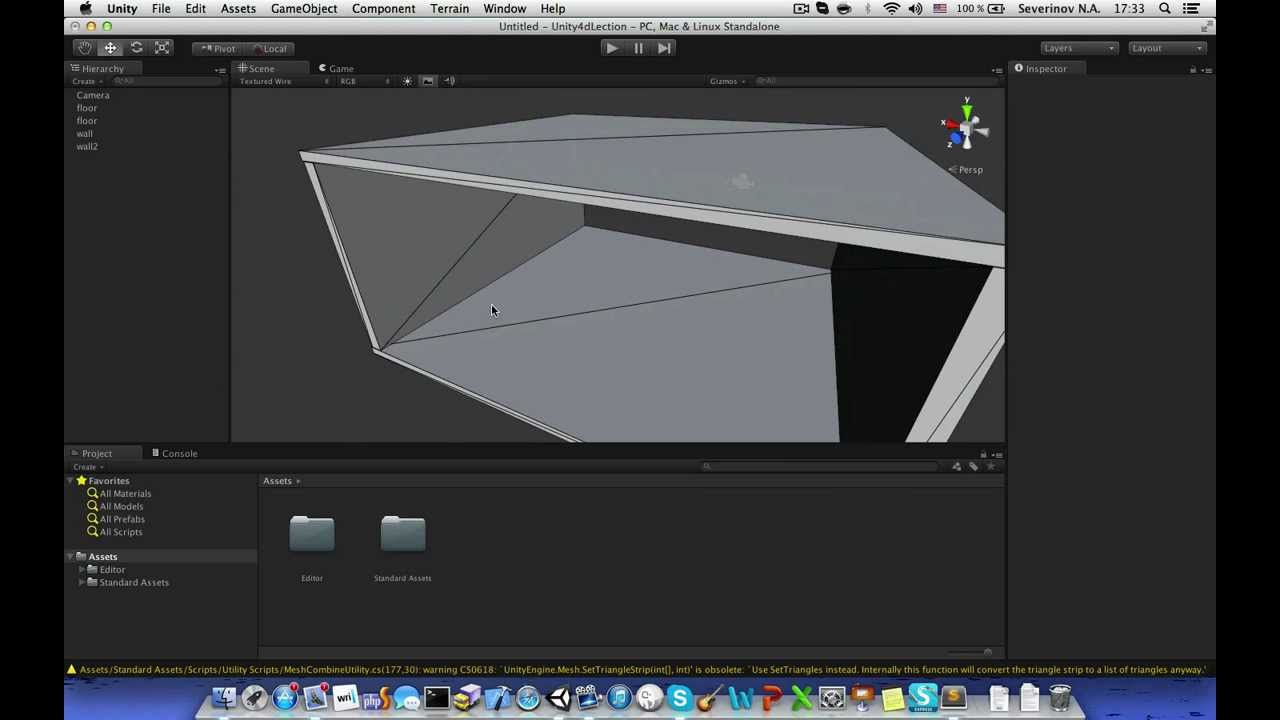Expand the Editor folder in tree
This screenshot has width=1280, height=720.
82,570
